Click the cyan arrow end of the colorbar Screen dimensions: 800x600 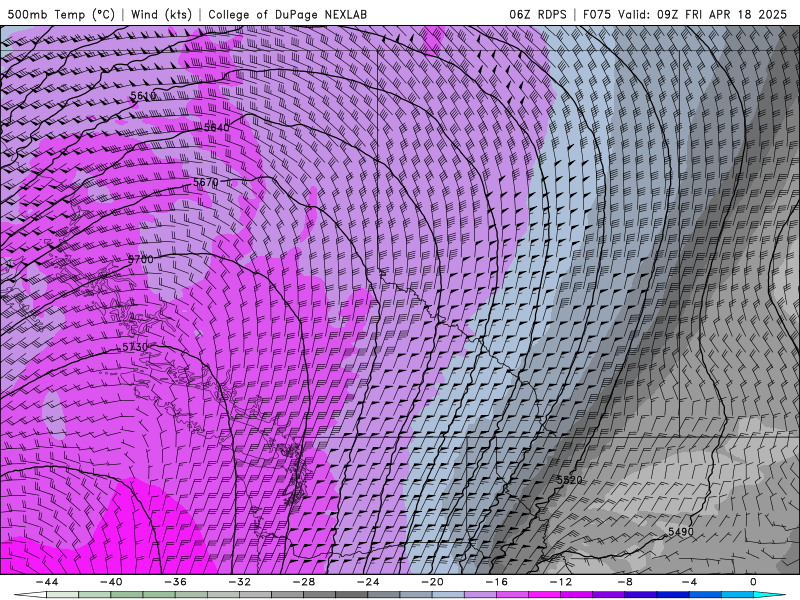tap(769, 595)
